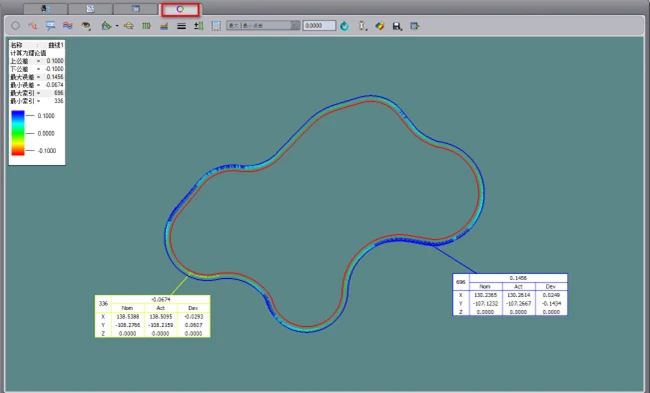Click the multicolor color-map icon
Screen dimensions: 650x393
pyautogui.click(x=379, y=26)
